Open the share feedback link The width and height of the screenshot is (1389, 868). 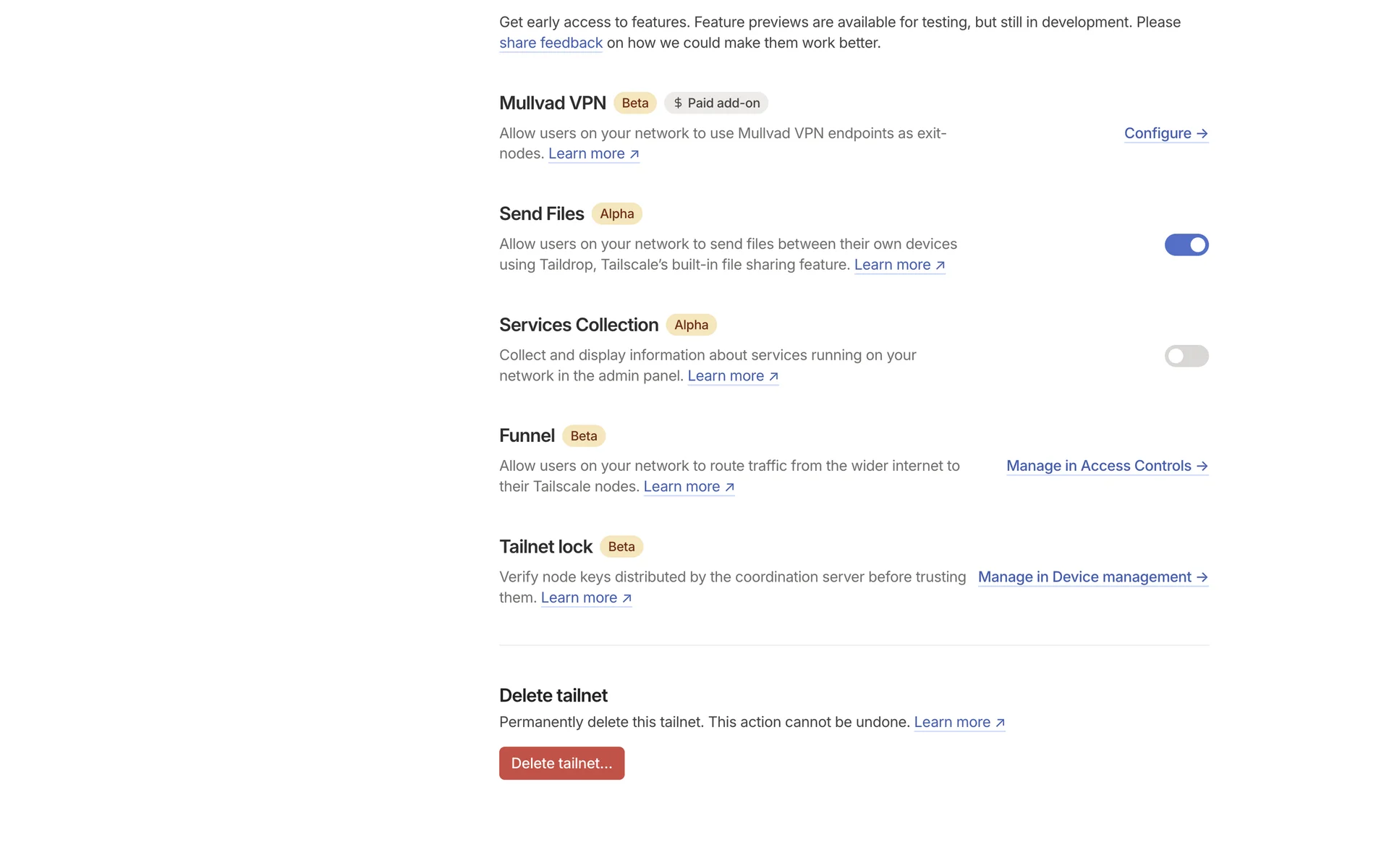coord(551,43)
